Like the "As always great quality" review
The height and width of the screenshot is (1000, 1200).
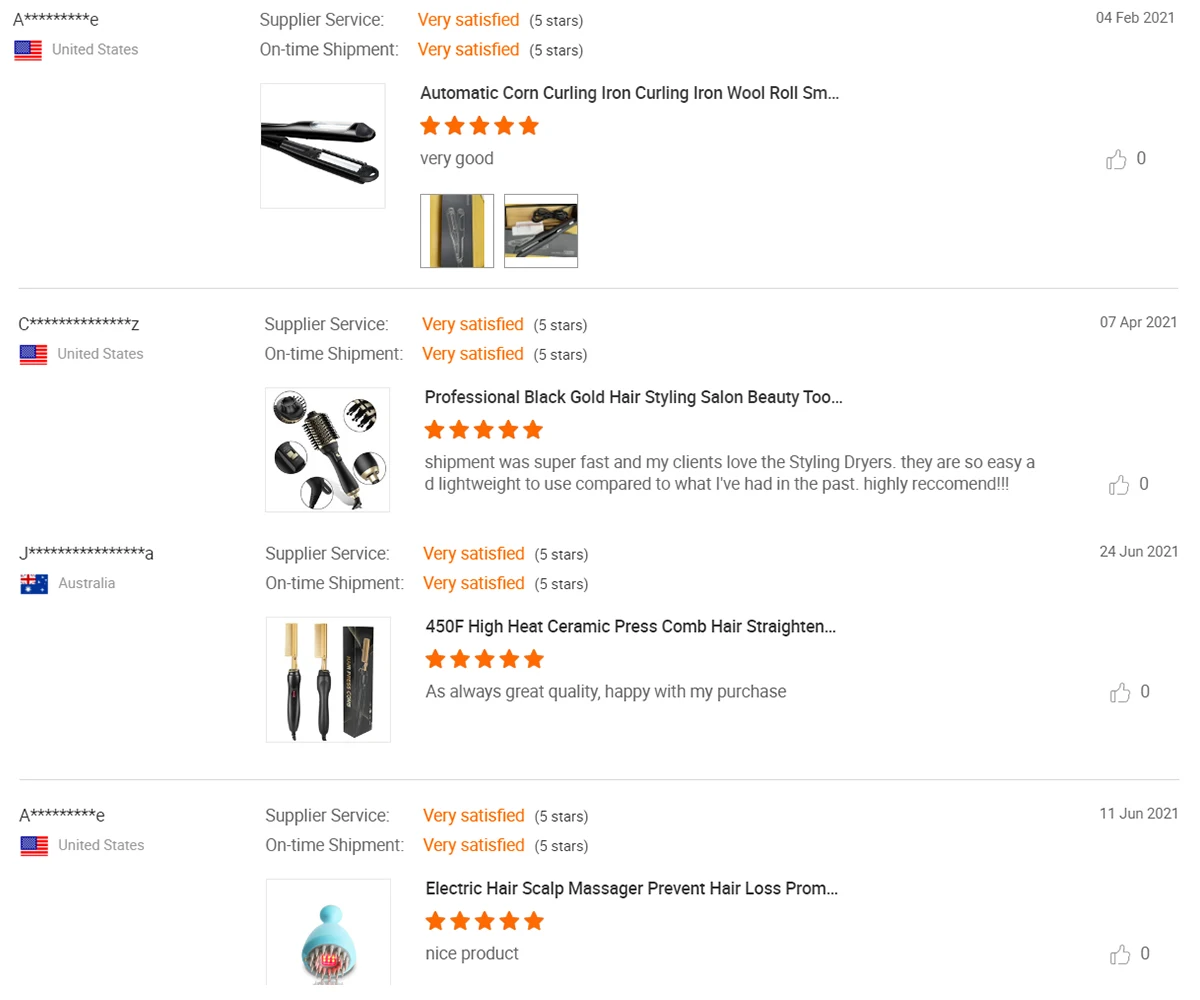pos(1120,692)
